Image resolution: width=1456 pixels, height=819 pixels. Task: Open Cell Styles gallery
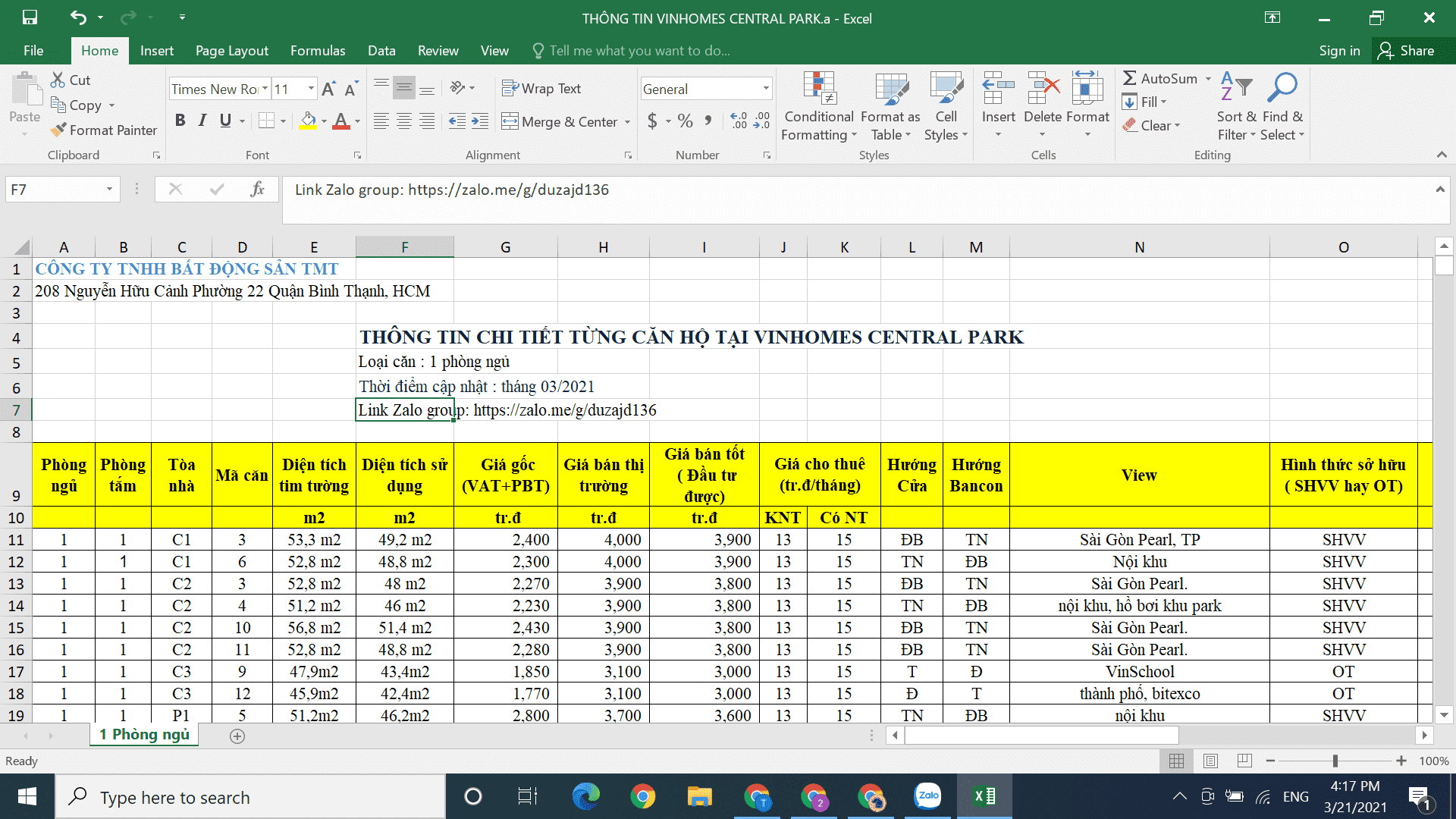(946, 106)
